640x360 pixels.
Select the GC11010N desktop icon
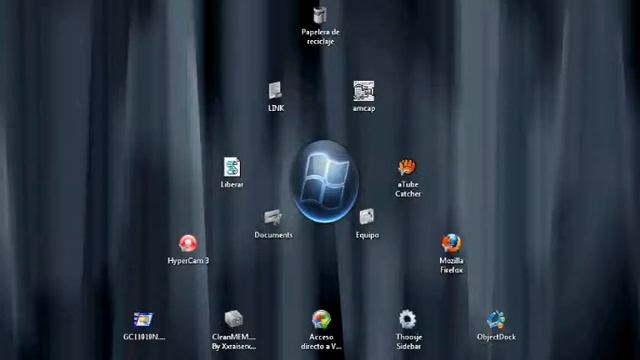[x=143, y=320]
